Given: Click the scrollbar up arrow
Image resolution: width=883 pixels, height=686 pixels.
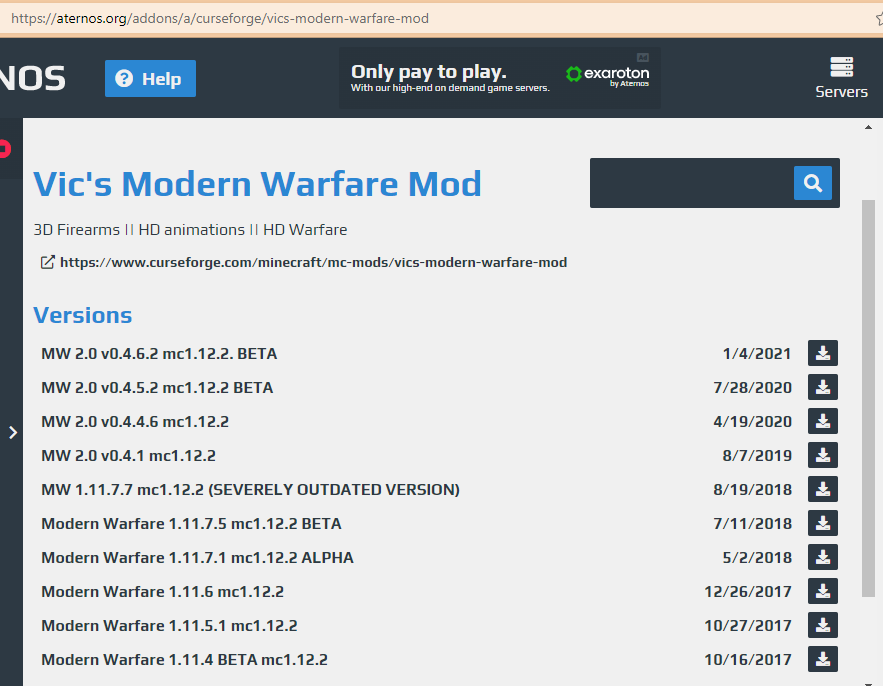Looking at the screenshot, I should 868,128.
